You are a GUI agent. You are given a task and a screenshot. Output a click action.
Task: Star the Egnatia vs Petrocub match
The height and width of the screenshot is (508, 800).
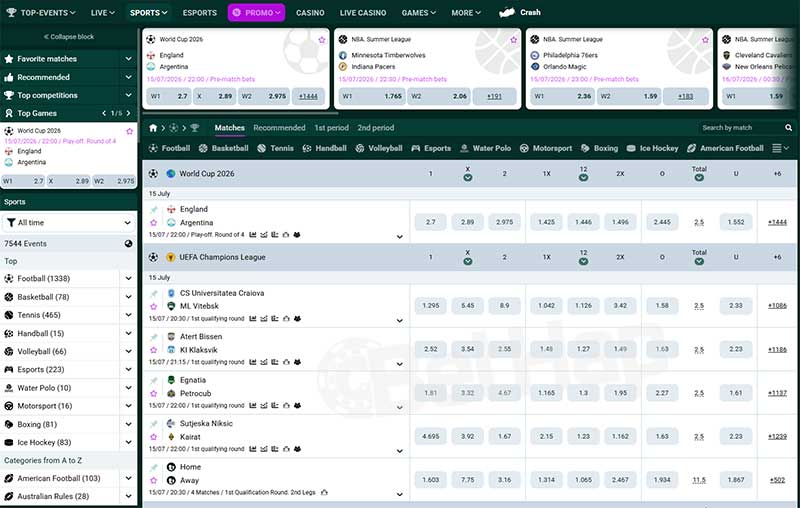tap(154, 393)
